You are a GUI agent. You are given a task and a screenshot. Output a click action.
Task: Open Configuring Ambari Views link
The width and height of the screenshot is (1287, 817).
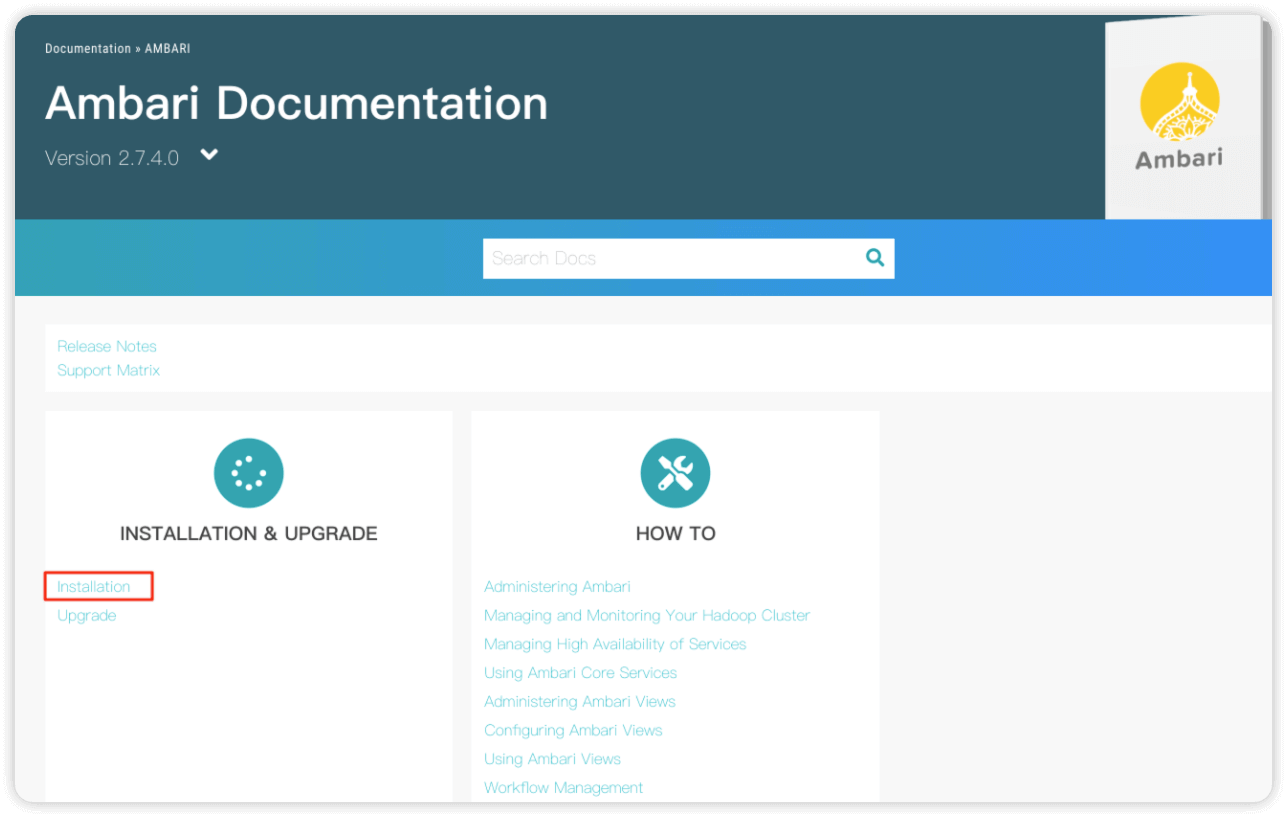tap(573, 730)
